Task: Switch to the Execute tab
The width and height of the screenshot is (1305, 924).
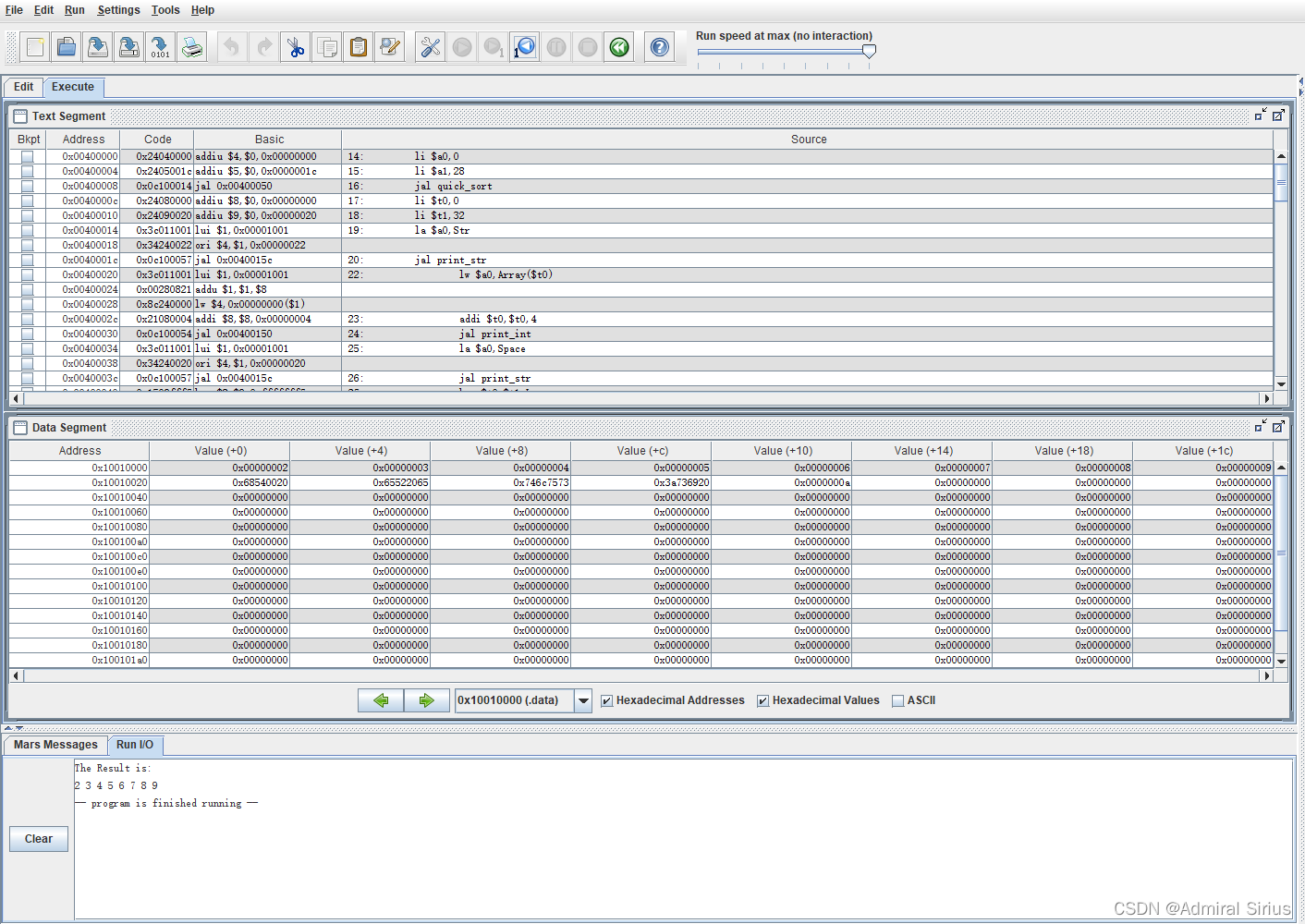Action: point(73,87)
